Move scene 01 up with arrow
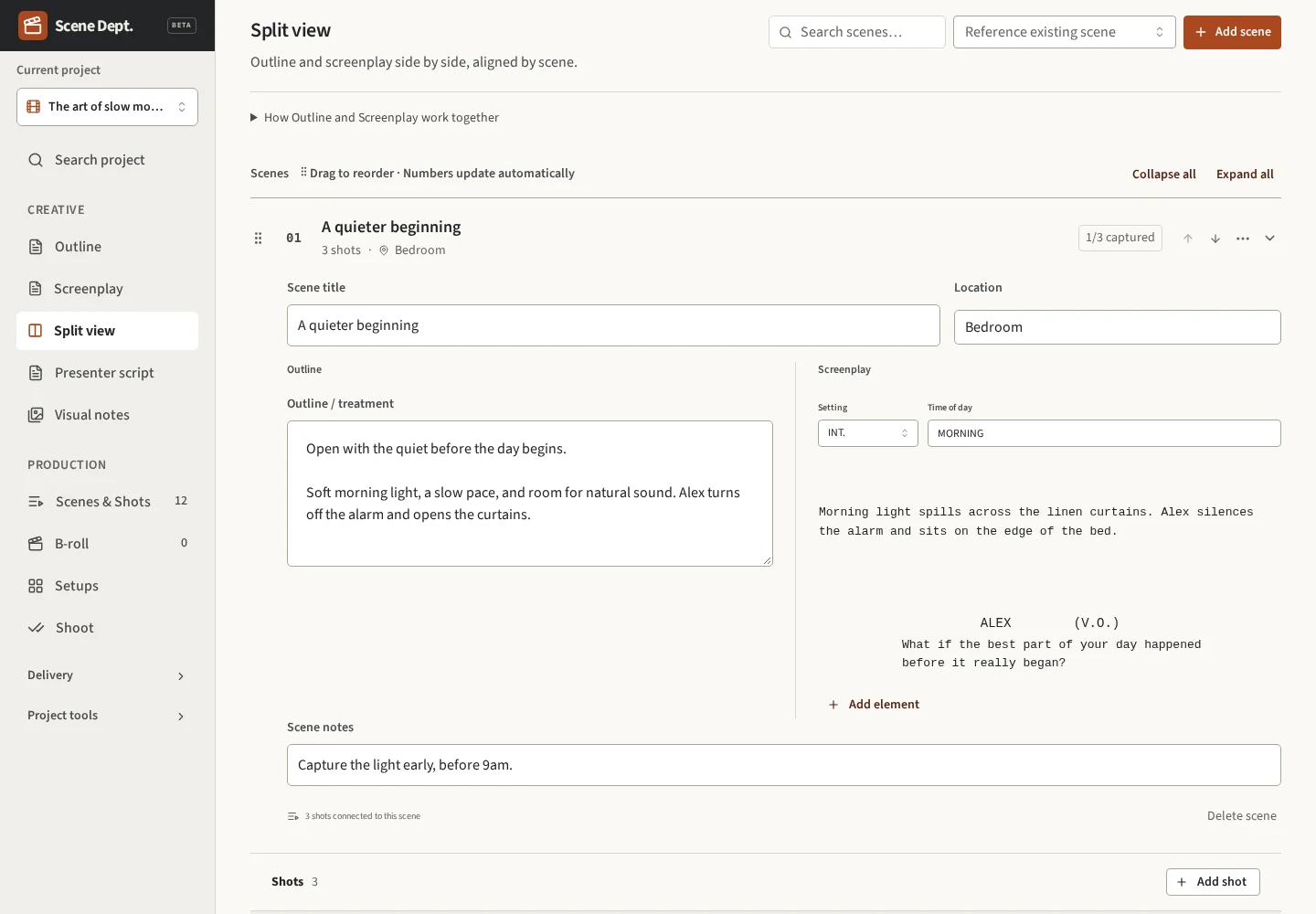The image size is (1316, 914). click(1188, 239)
